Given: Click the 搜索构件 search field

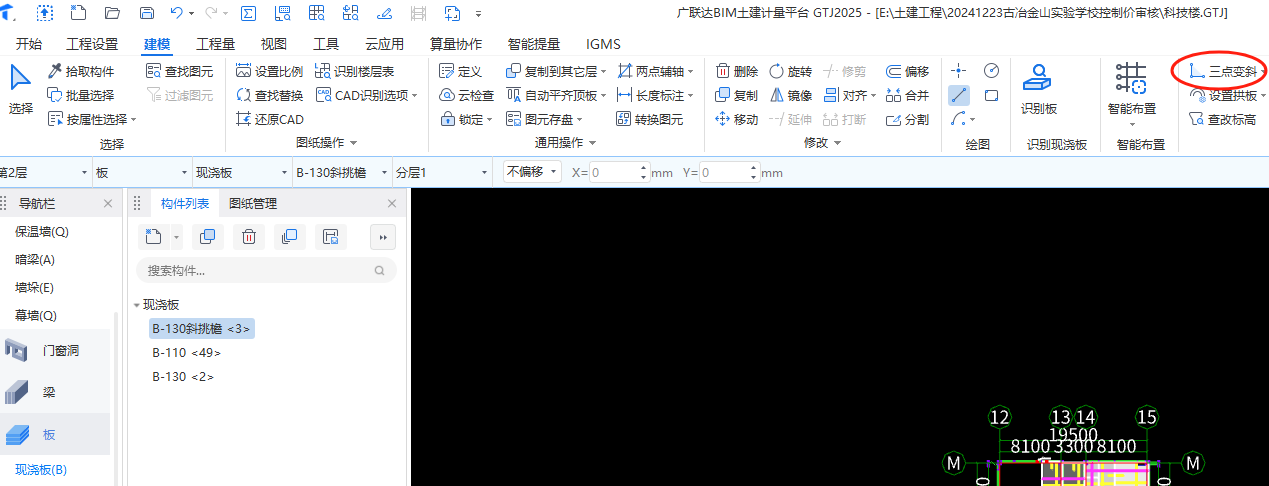Looking at the screenshot, I should (x=266, y=270).
